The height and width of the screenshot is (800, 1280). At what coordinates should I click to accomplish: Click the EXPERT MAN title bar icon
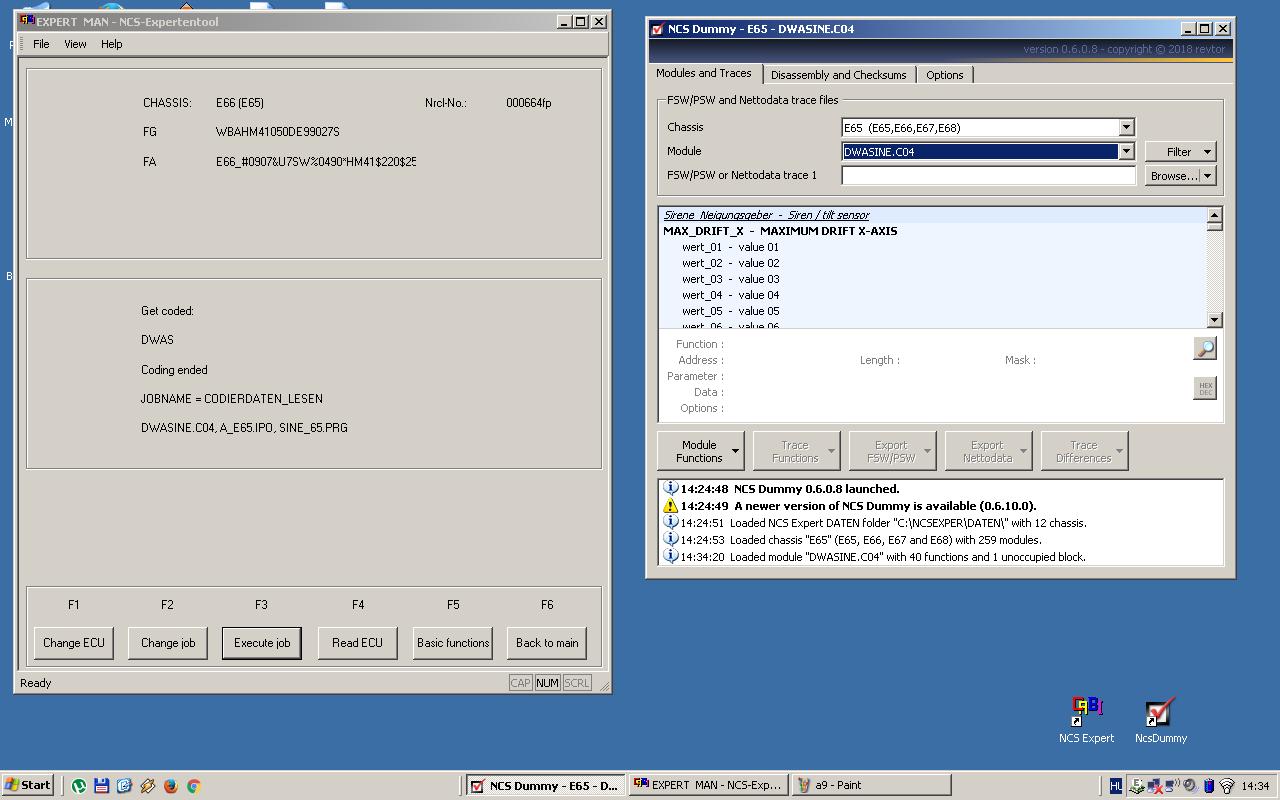[x=27, y=21]
